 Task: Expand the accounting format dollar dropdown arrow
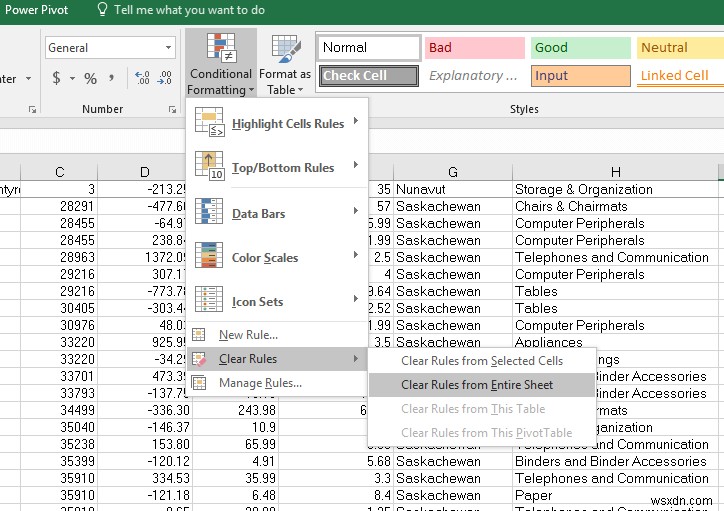pos(72,78)
